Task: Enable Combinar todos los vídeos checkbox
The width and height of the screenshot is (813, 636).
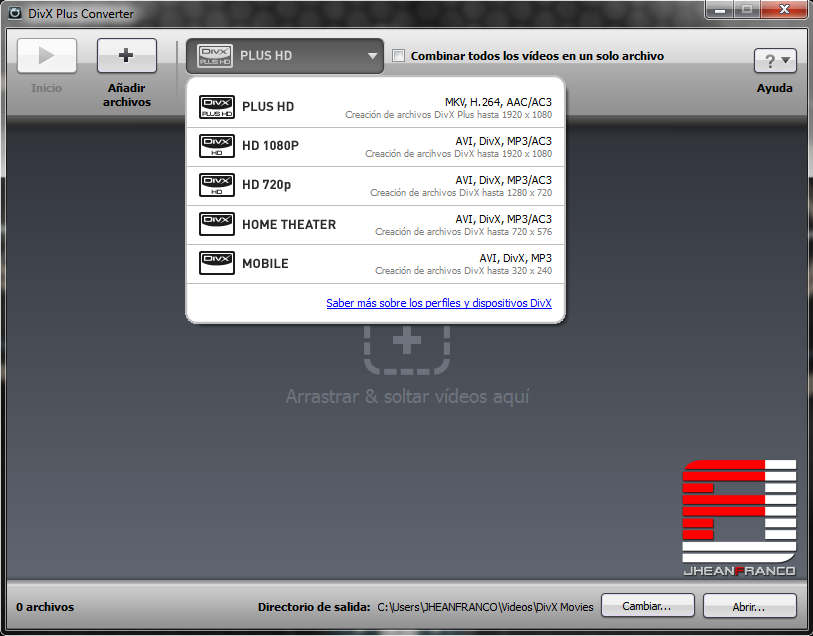Action: pyautogui.click(x=398, y=55)
